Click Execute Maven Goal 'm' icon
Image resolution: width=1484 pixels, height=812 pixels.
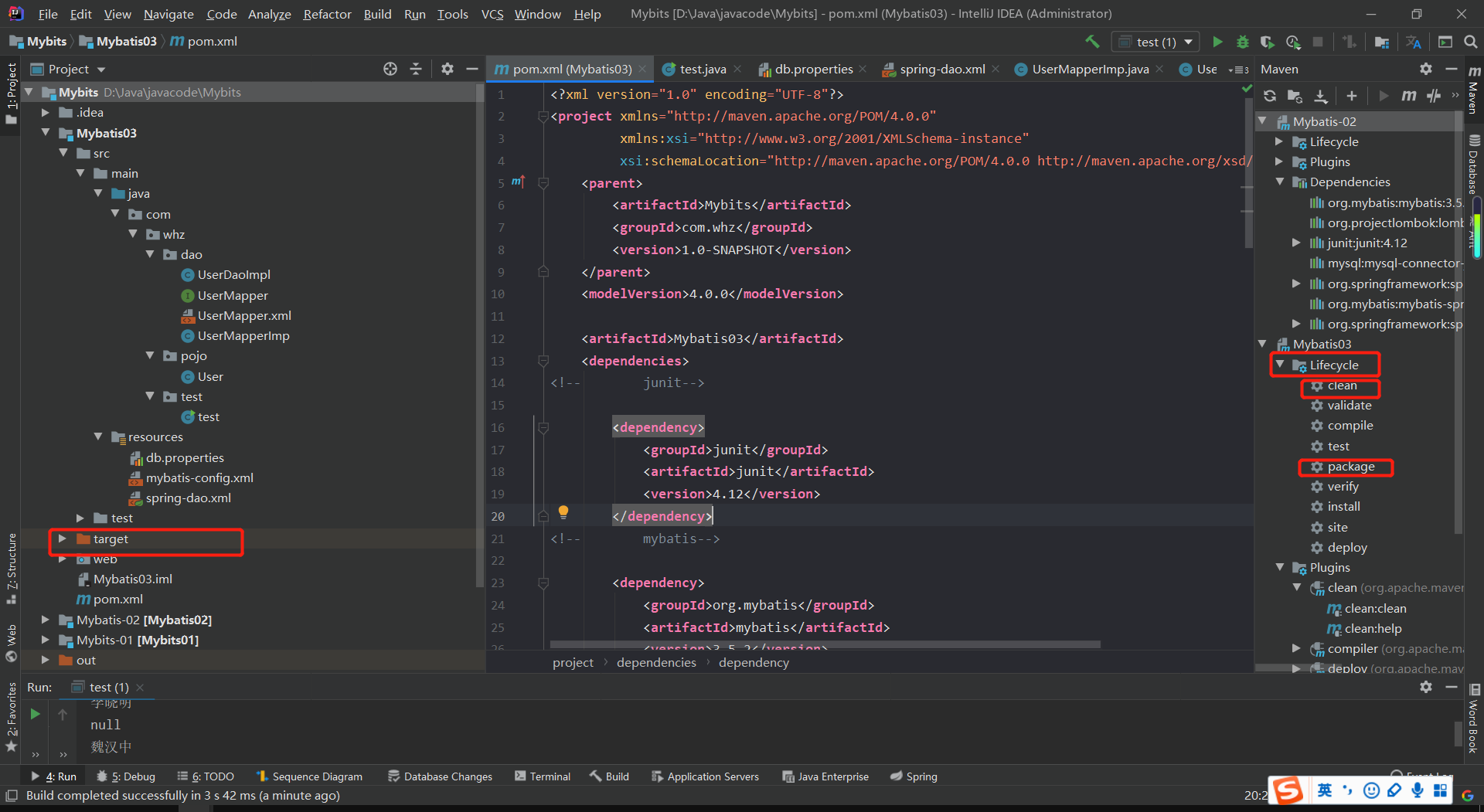tap(1409, 96)
